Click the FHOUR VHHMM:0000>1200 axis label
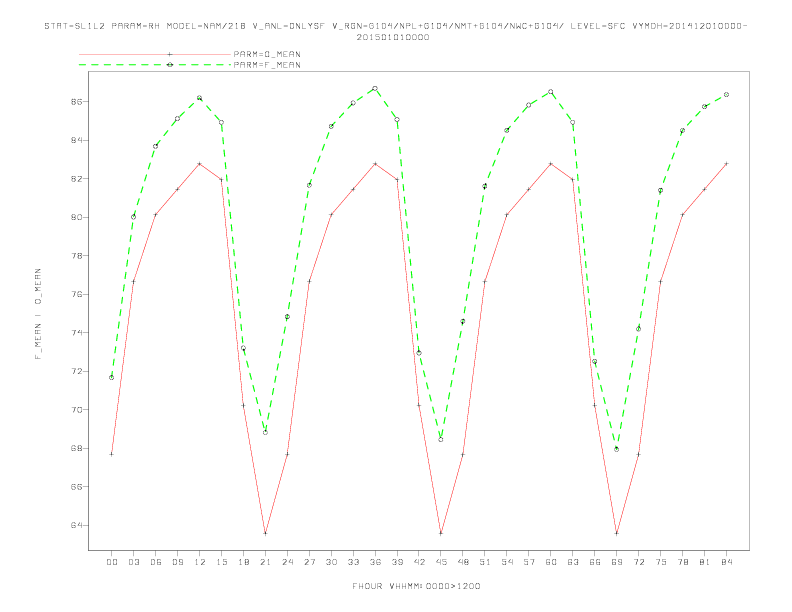Screen dimensions: 792x612 pos(416,586)
